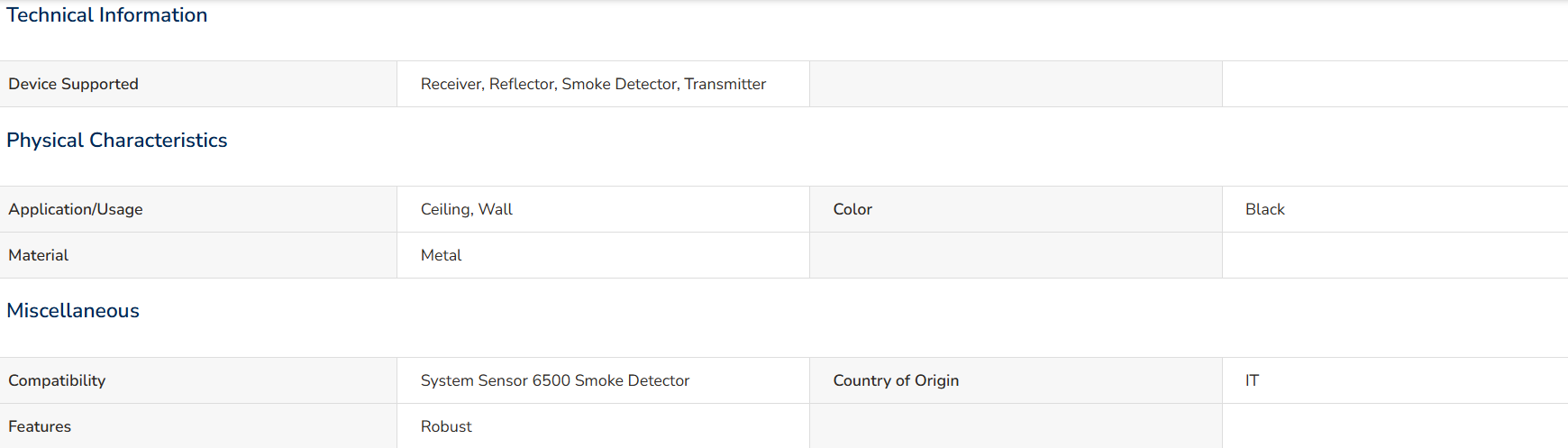The image size is (1568, 448).
Task: Click the Receiver, Reflector, Smoke Detector, Transmitter value
Action: click(x=593, y=84)
